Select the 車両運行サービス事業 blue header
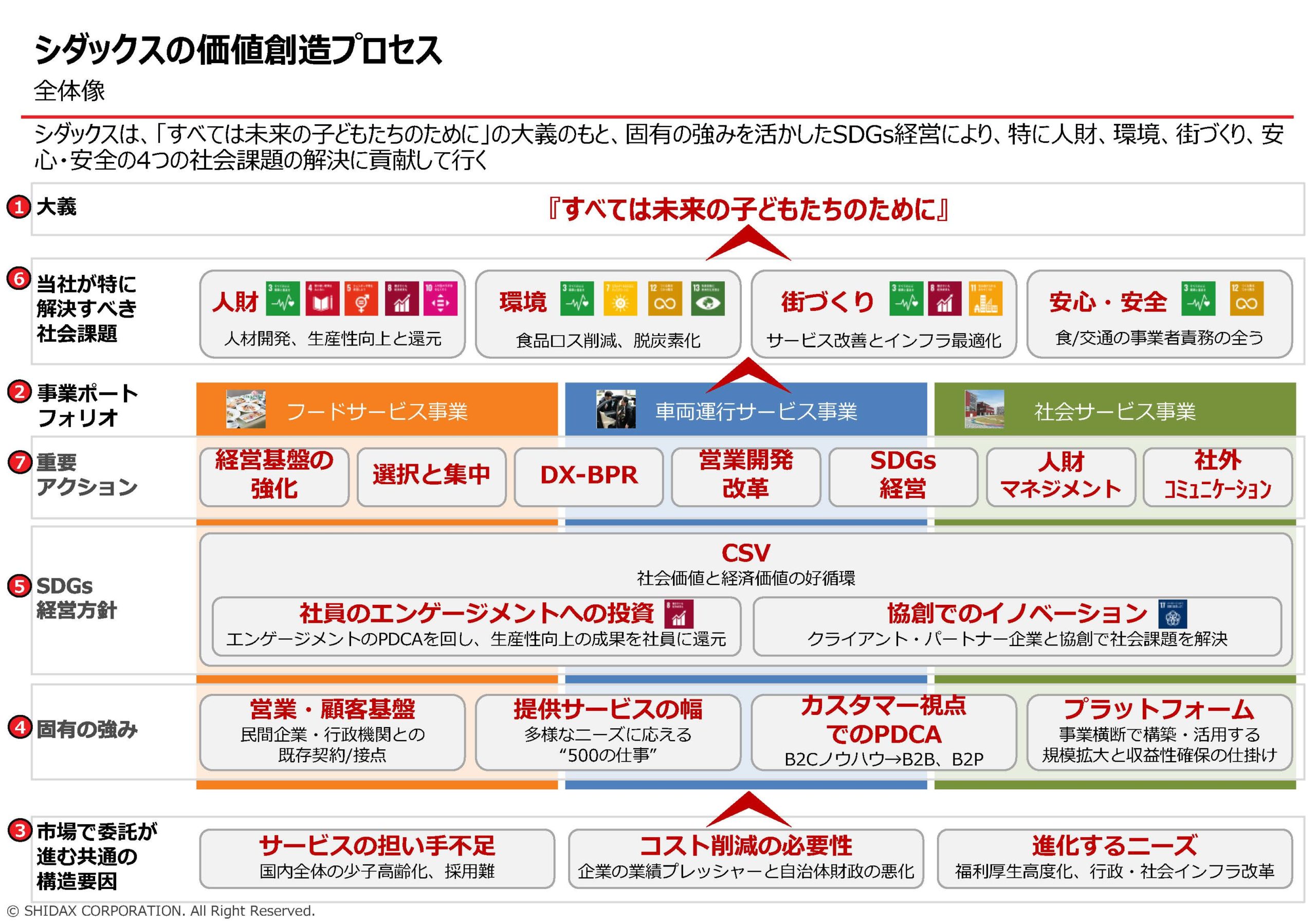The image size is (1316, 923). [x=746, y=409]
